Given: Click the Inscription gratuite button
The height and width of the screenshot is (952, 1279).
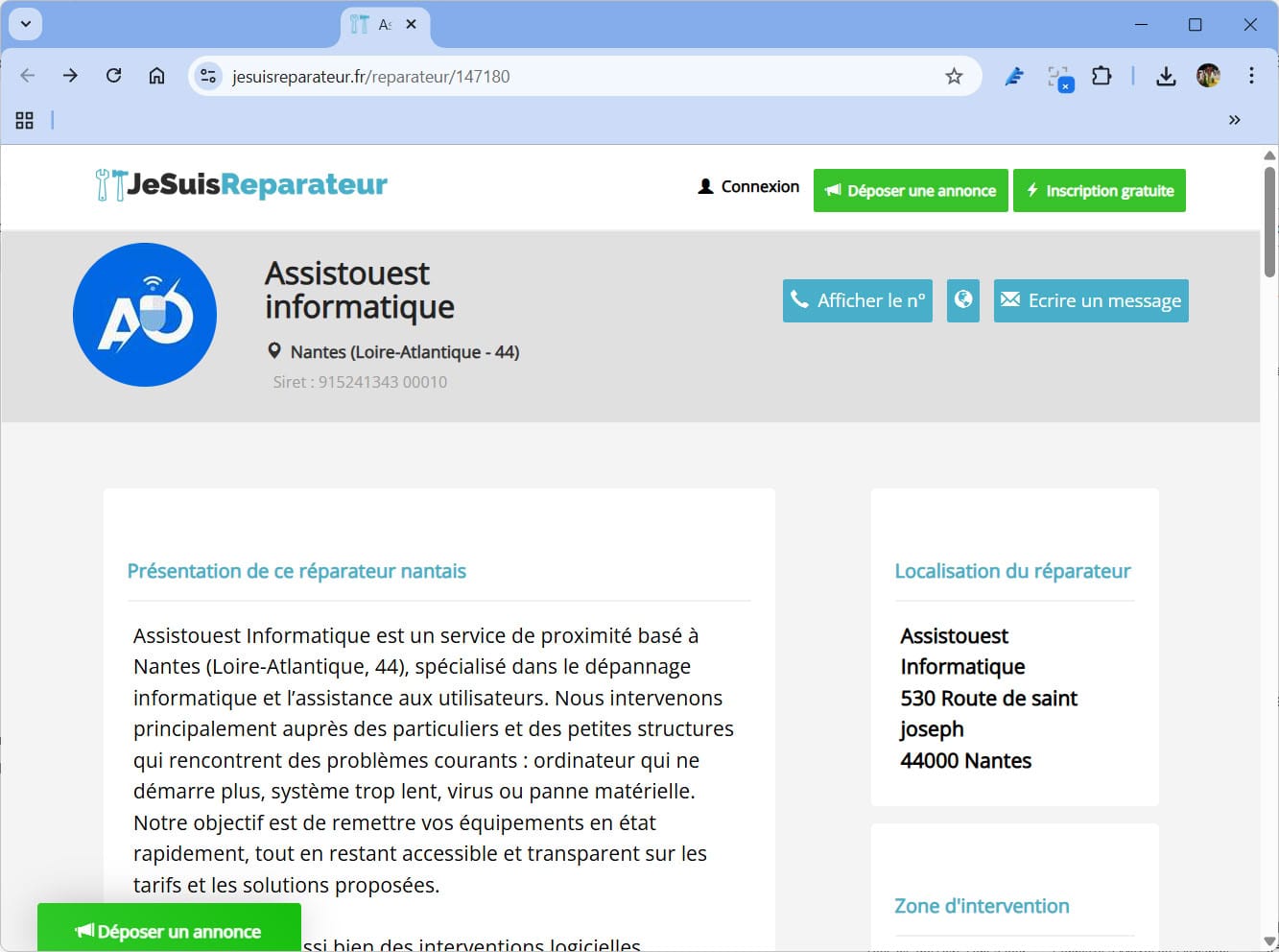Looking at the screenshot, I should [1100, 190].
